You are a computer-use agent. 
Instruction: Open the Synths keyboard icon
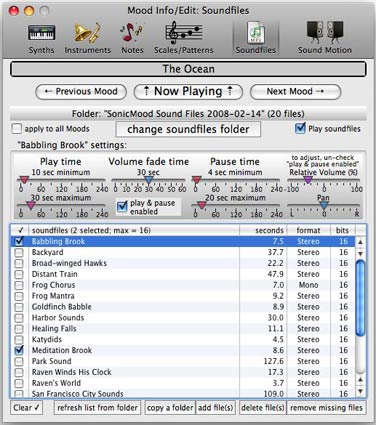click(x=42, y=32)
